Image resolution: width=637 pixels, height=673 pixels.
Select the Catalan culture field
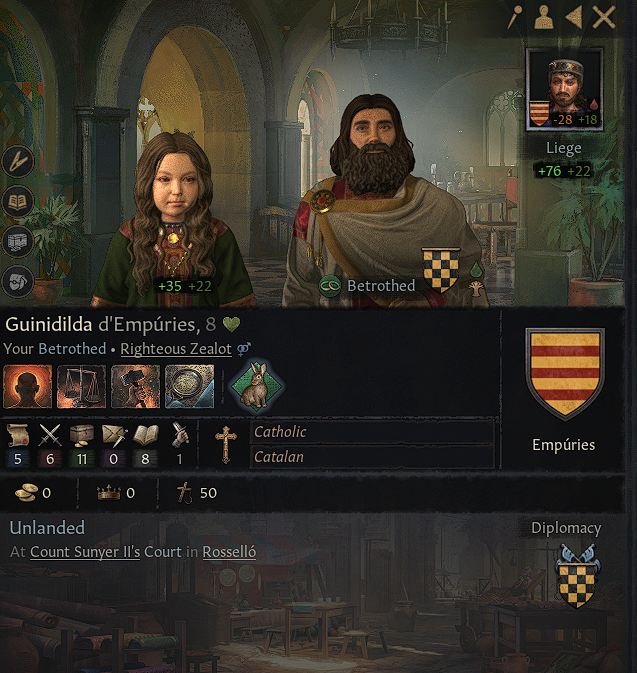click(x=372, y=457)
